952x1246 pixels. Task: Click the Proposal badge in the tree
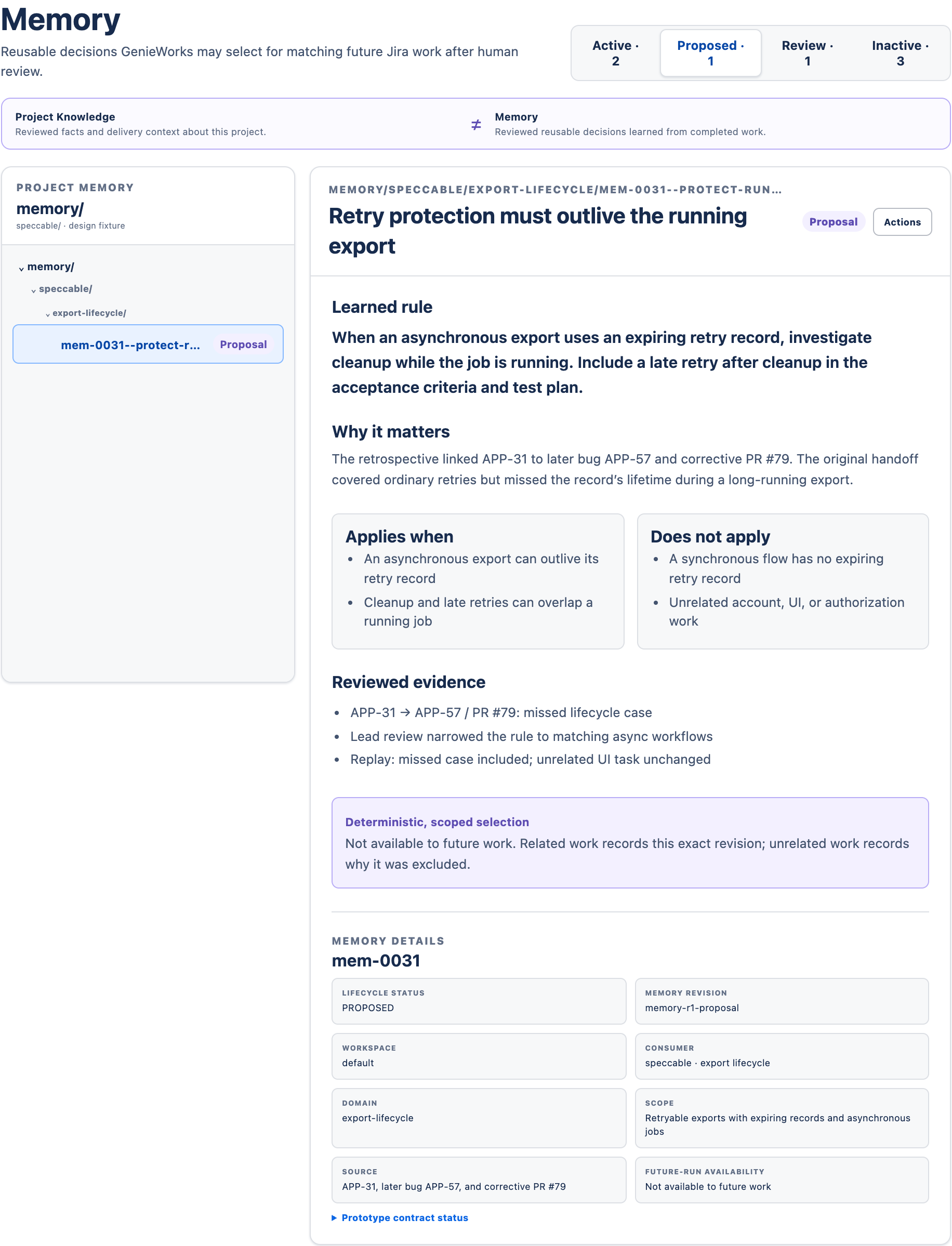(243, 344)
